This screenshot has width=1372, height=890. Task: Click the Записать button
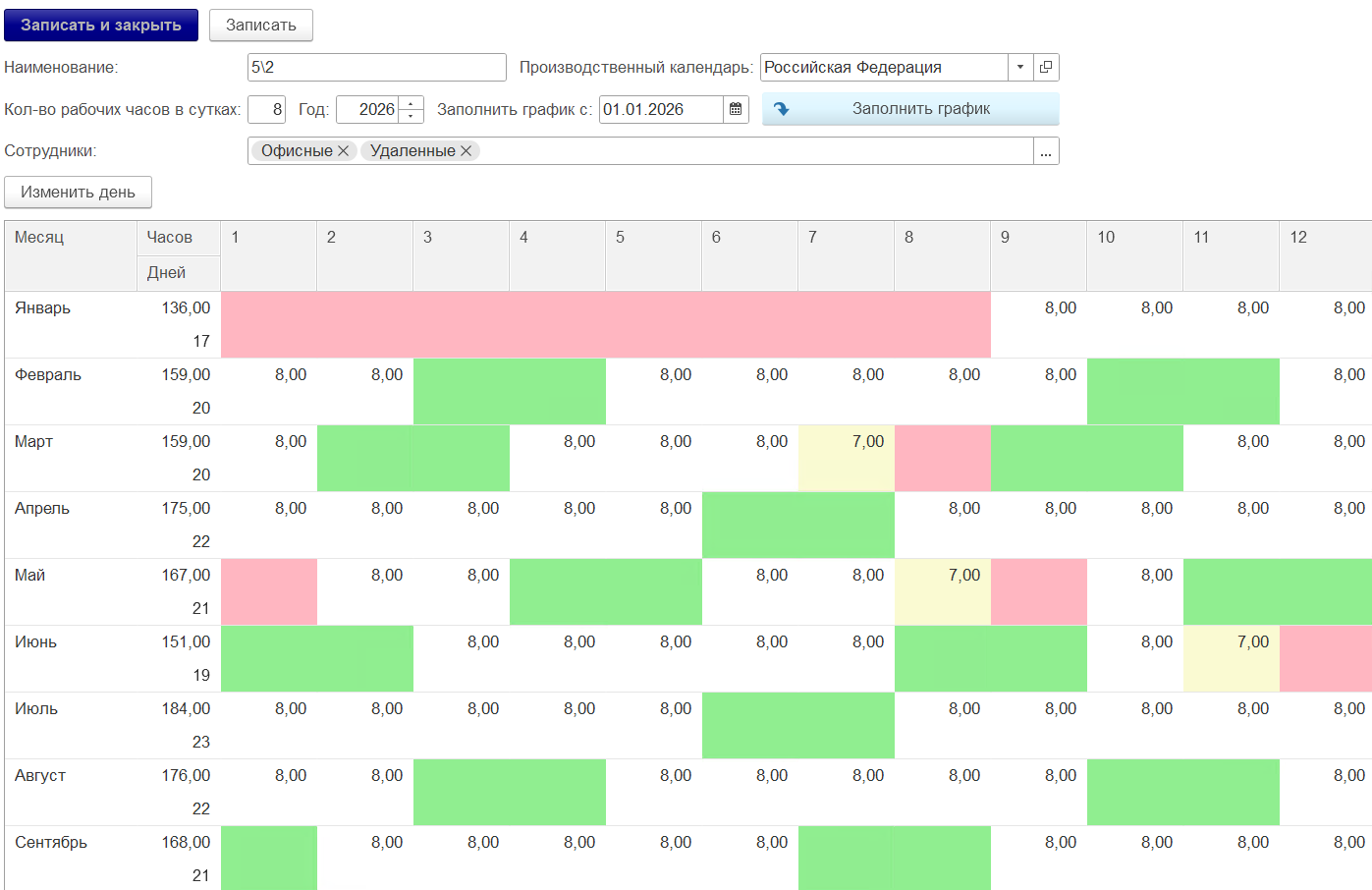[261, 26]
